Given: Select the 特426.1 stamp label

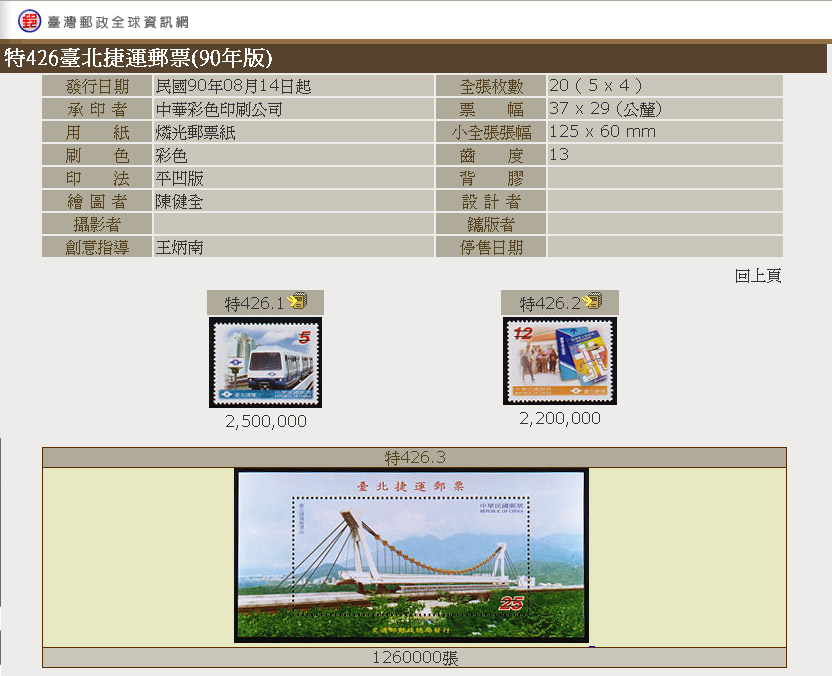Looking at the screenshot, I should [254, 303].
